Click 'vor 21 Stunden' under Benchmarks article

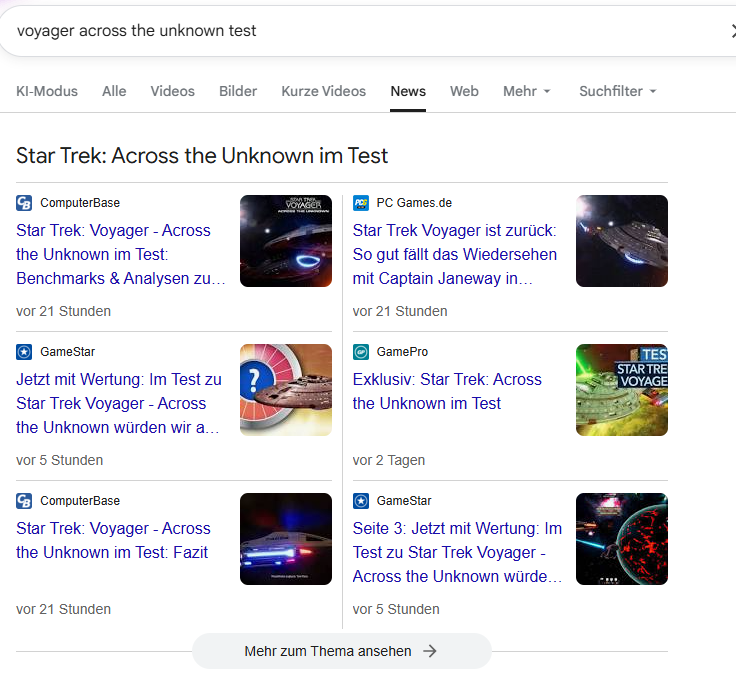[x=63, y=311]
